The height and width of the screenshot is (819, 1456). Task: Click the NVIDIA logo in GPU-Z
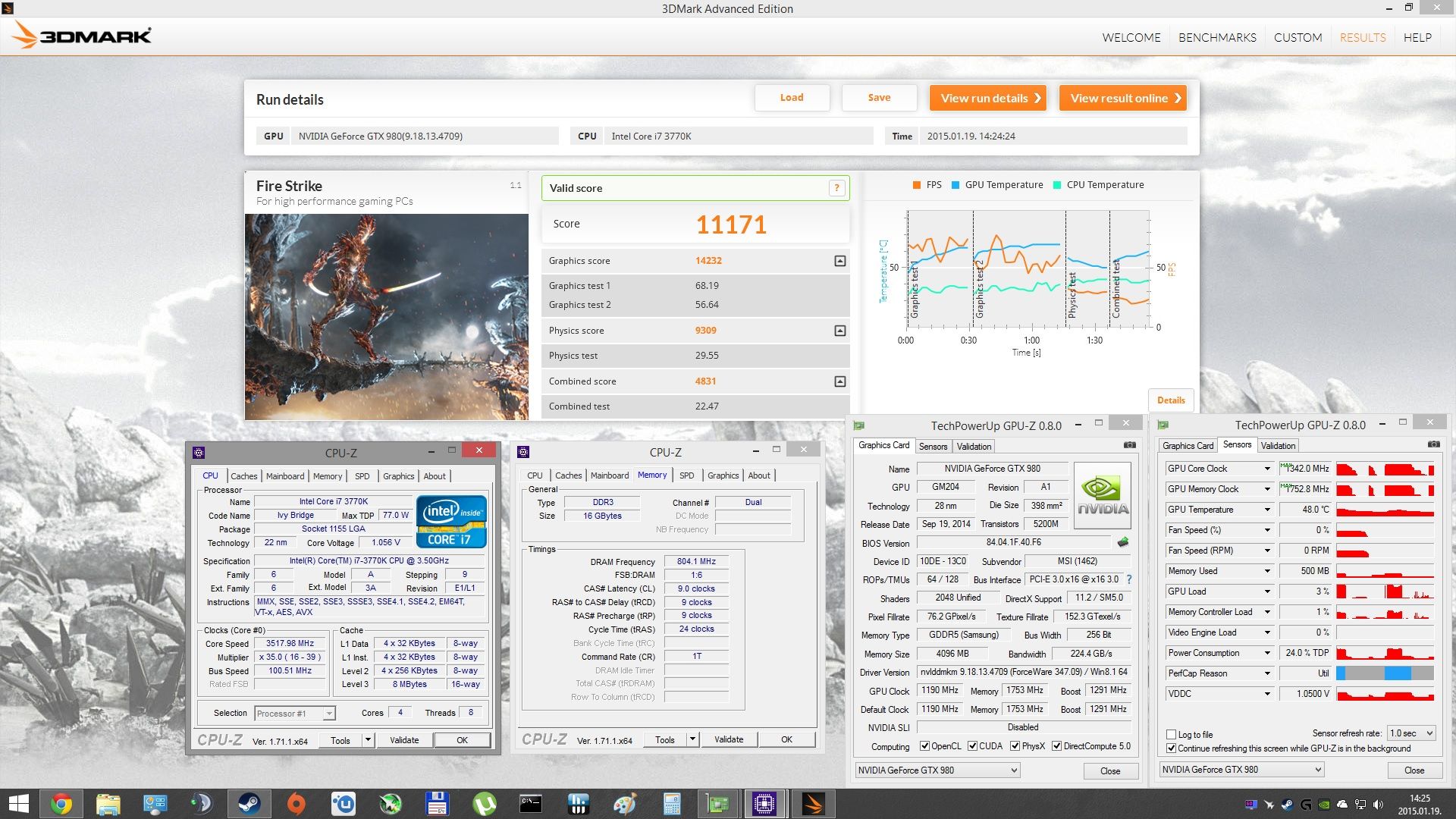coord(1103,496)
